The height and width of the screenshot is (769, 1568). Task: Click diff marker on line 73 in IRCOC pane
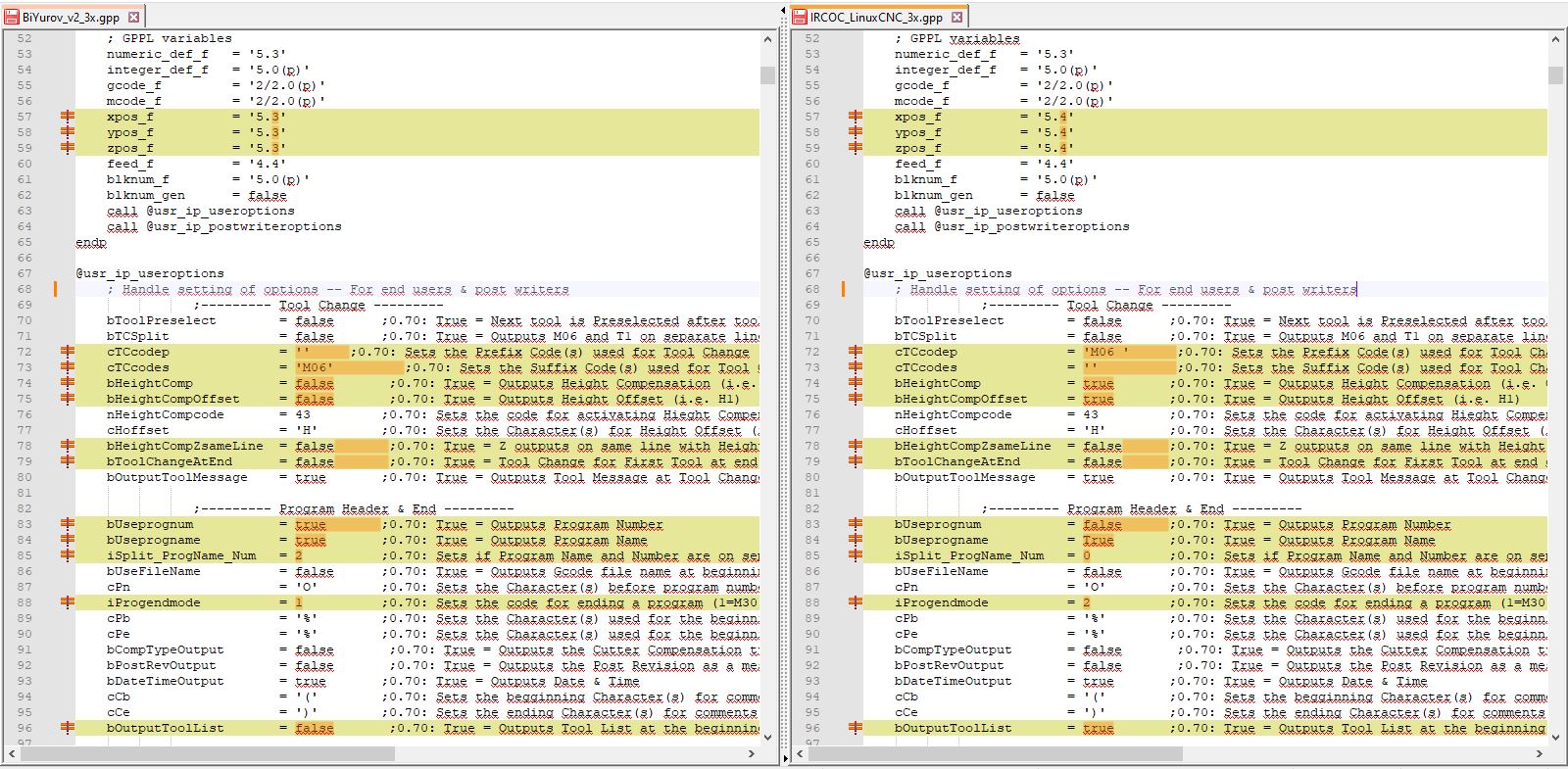(x=856, y=367)
